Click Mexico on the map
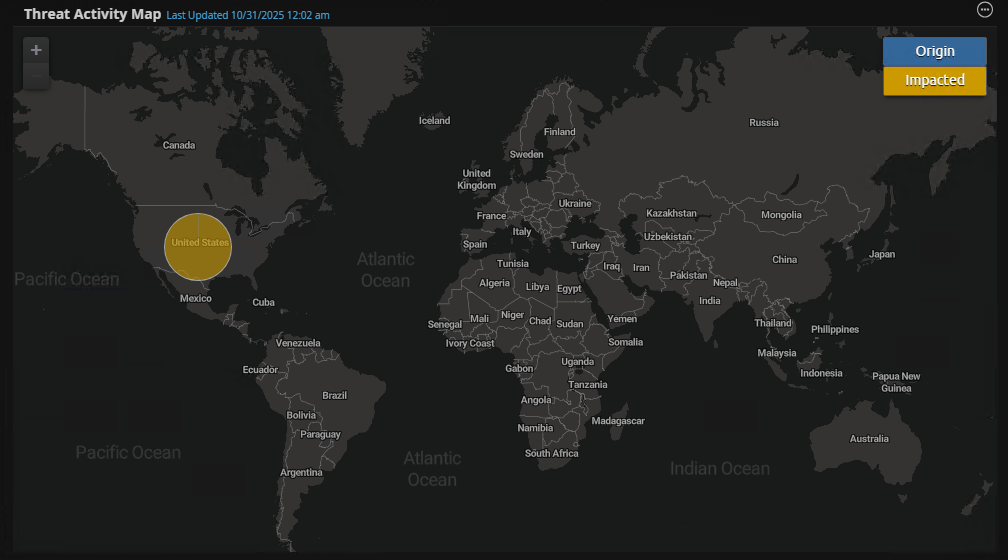The width and height of the screenshot is (1008, 560). (195, 299)
